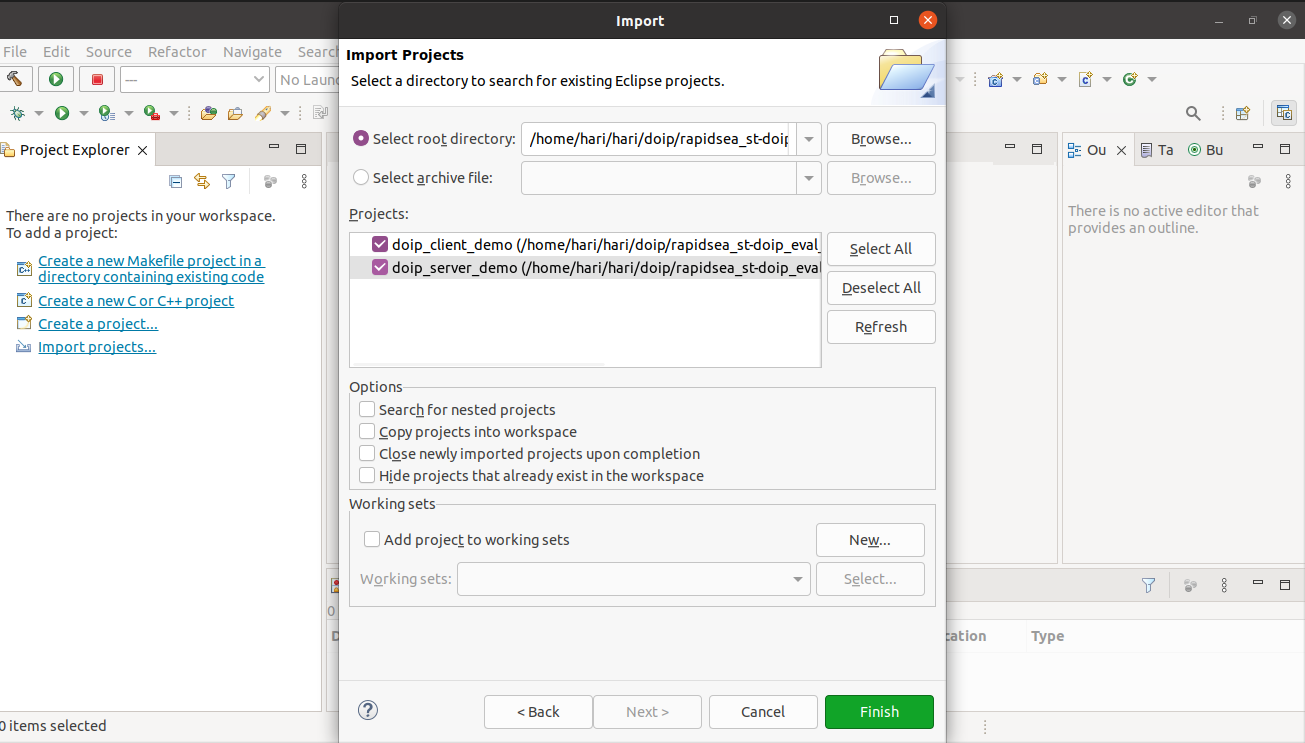Screen dimensions: 1305x743
Task: Click the 'Deselect All' button
Action: pyautogui.click(x=881, y=288)
